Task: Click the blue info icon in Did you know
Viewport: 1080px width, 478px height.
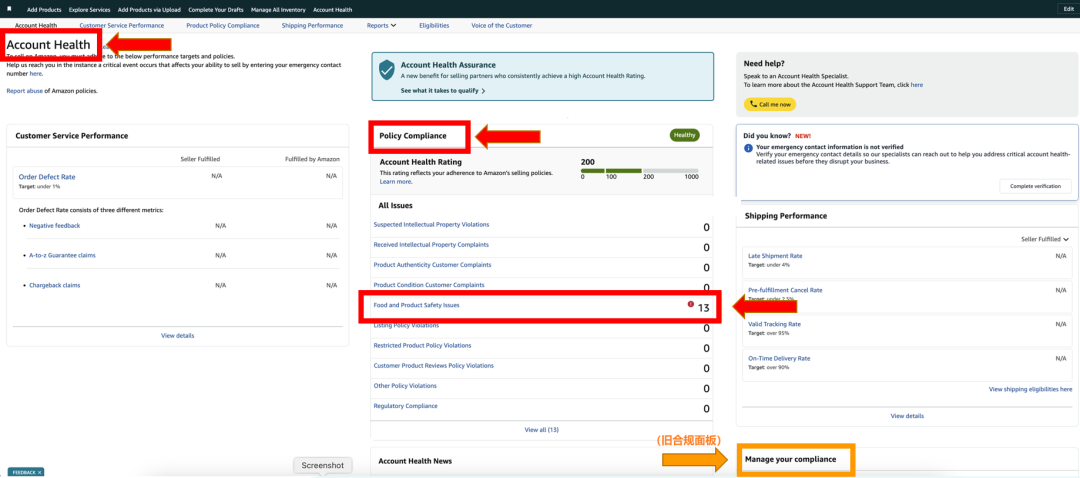Action: tap(748, 148)
